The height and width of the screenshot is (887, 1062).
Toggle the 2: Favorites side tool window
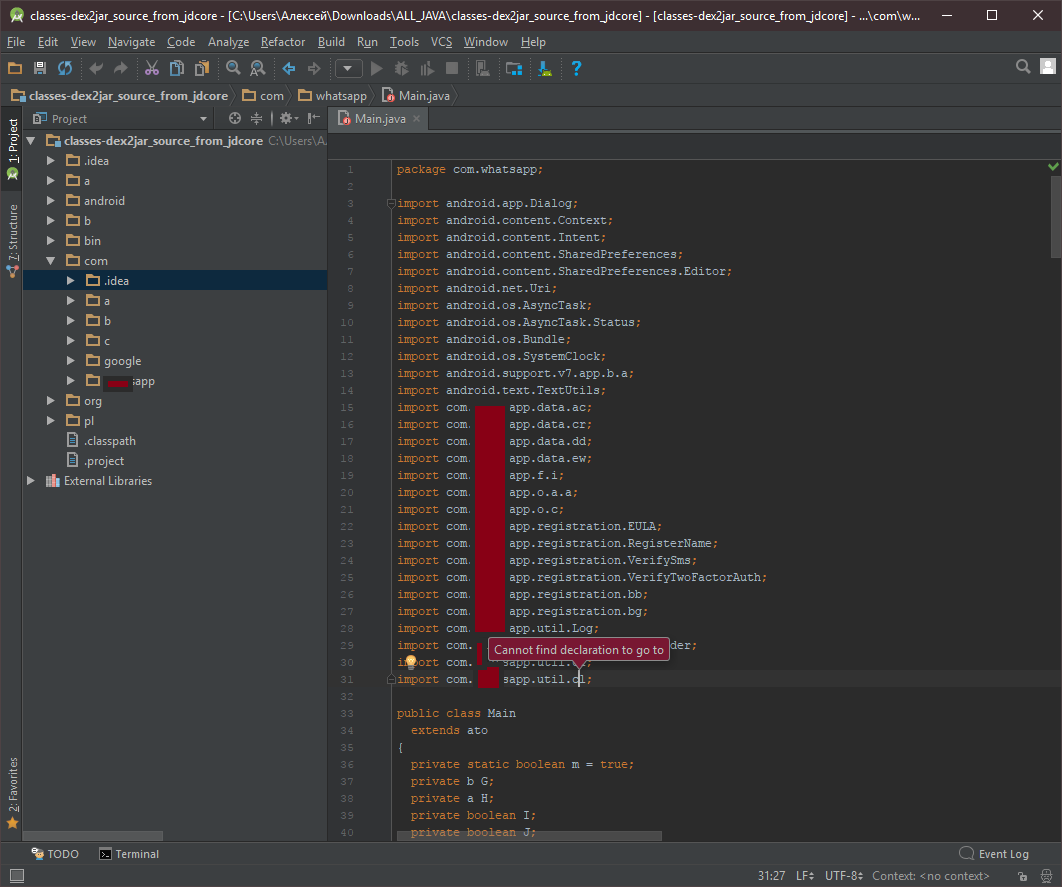tap(12, 793)
